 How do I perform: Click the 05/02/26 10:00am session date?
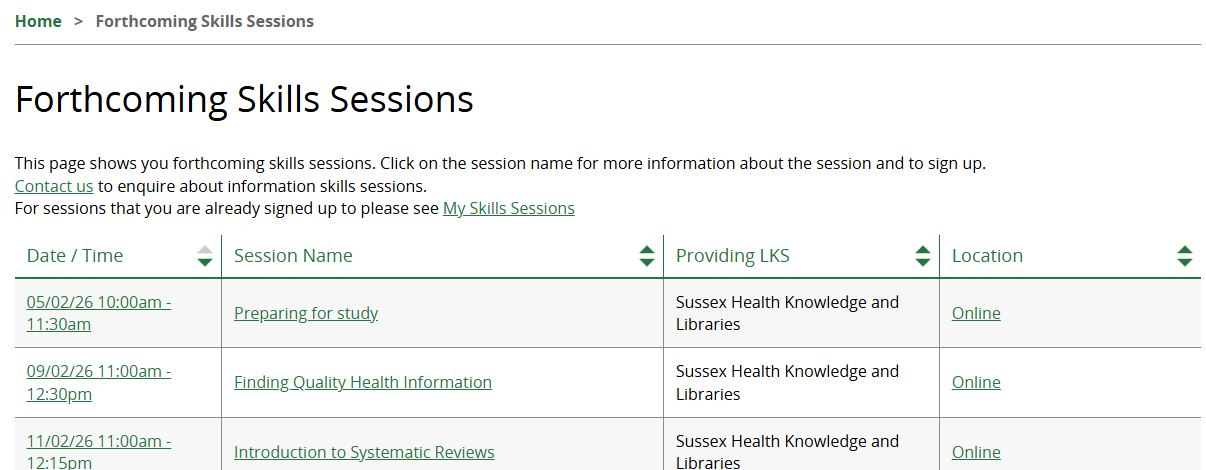[x=98, y=302]
